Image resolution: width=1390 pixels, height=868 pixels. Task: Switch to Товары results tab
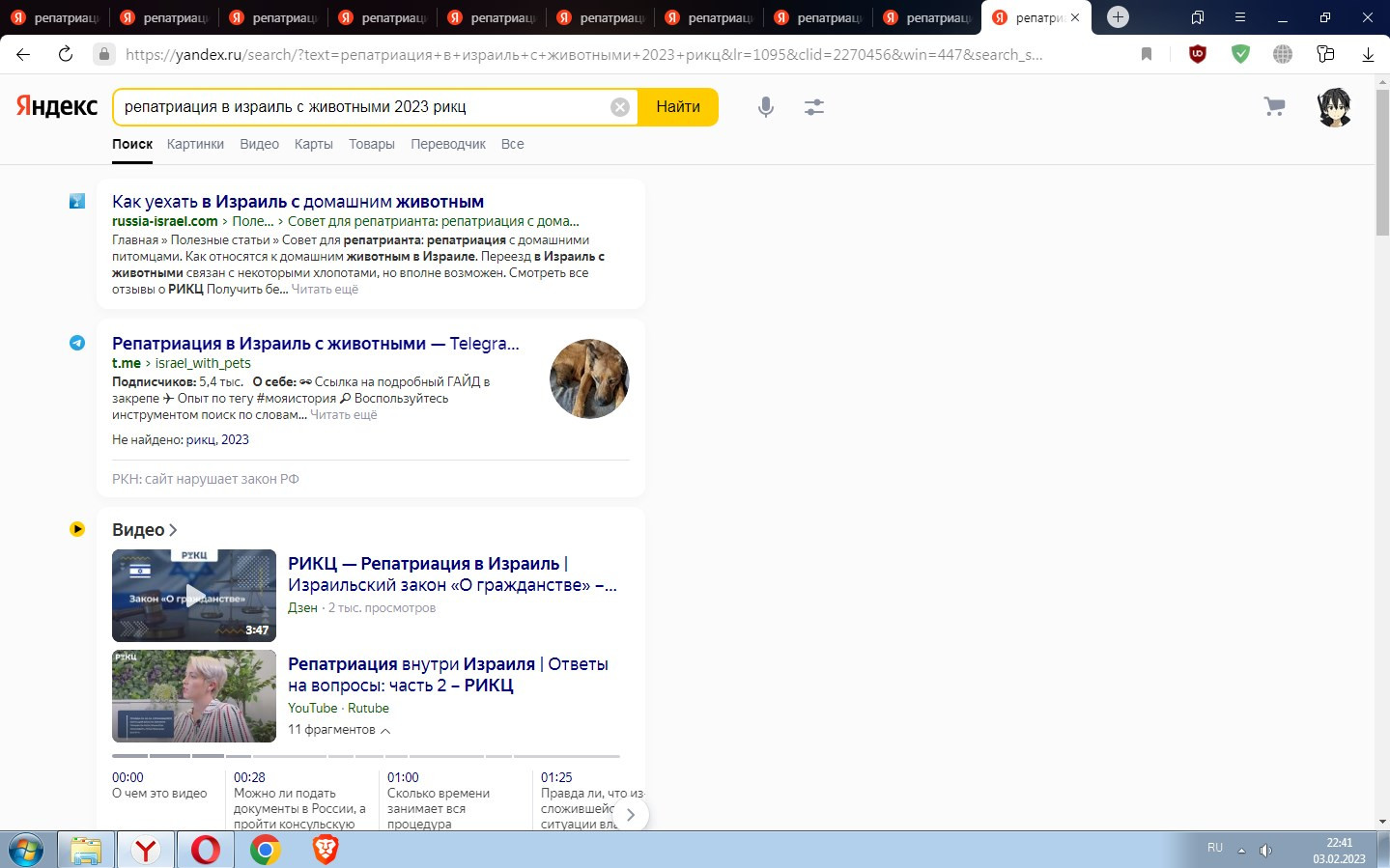tap(372, 144)
